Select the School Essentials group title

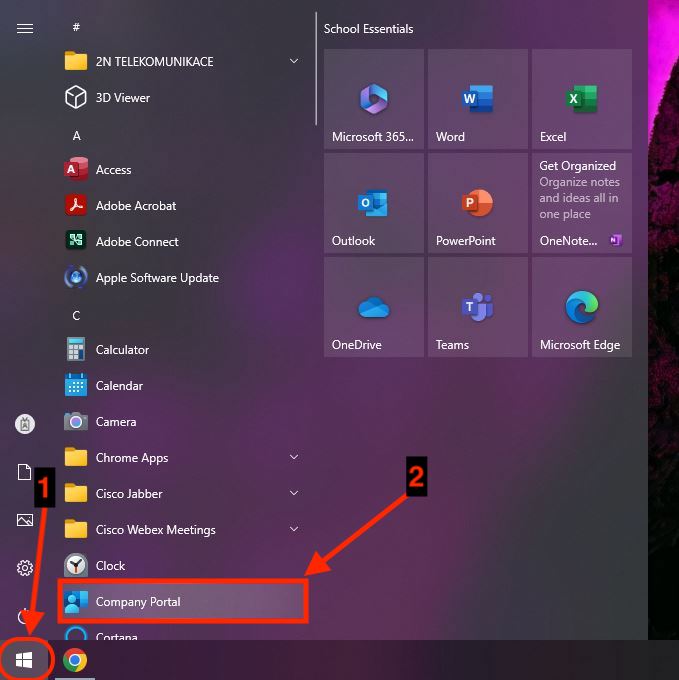[x=369, y=29]
